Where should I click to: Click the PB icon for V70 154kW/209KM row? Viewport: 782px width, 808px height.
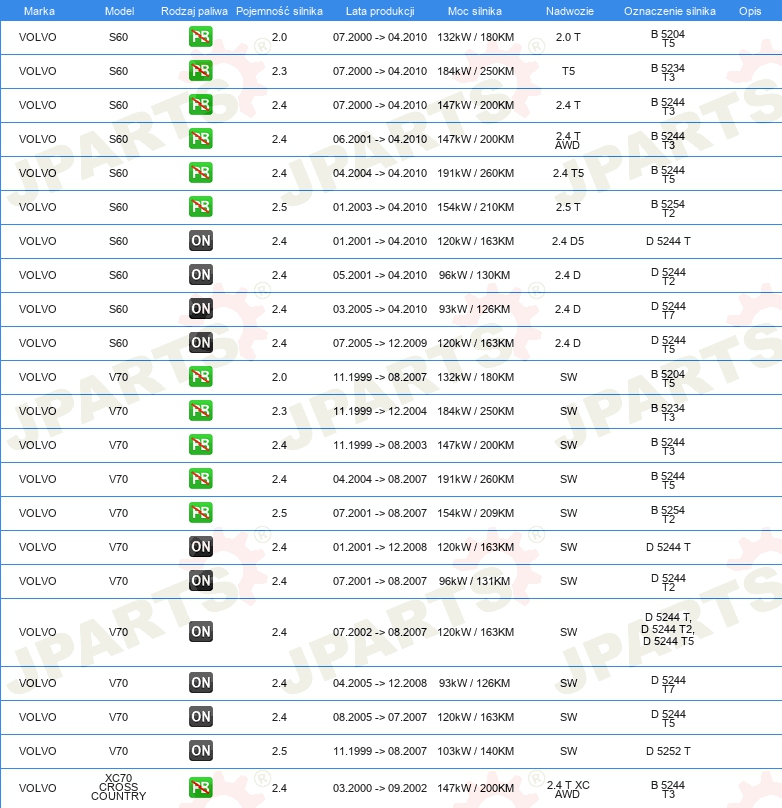click(x=200, y=513)
